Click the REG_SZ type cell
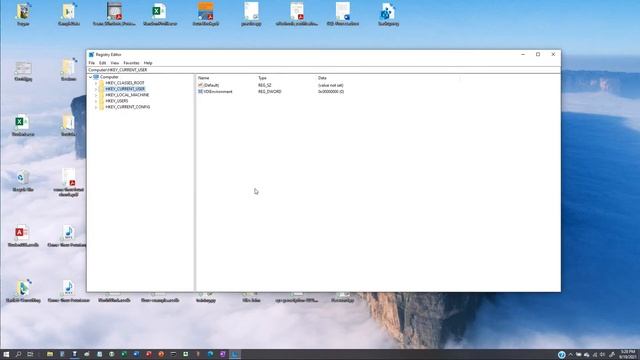 tap(264, 85)
